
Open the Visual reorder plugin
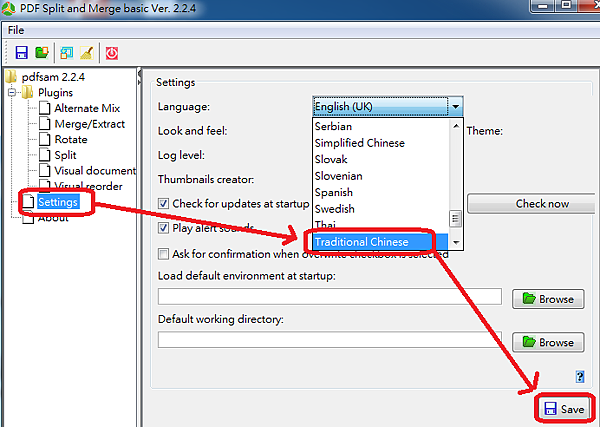tap(88, 186)
